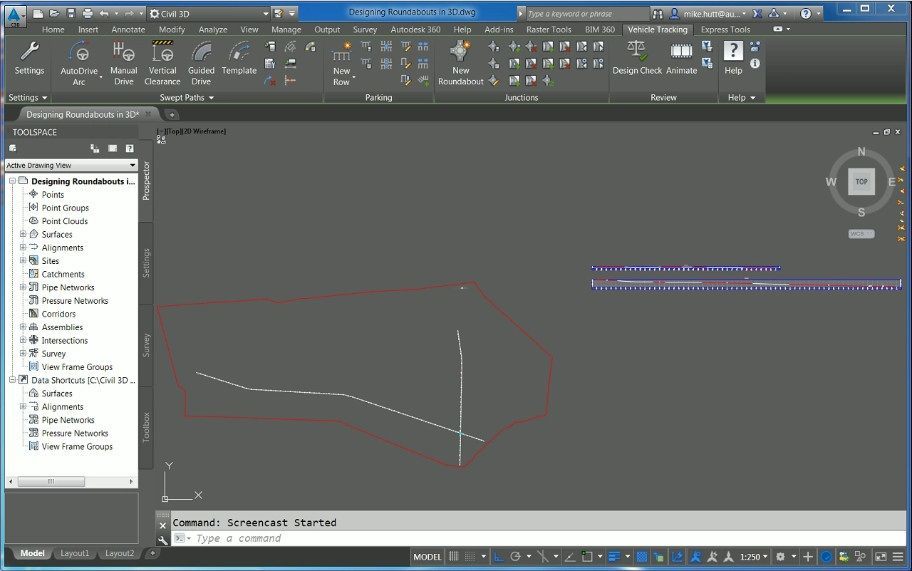Click the WCS label under ViewCube
Image resolution: width=912 pixels, height=571 pixels.
pos(861,234)
